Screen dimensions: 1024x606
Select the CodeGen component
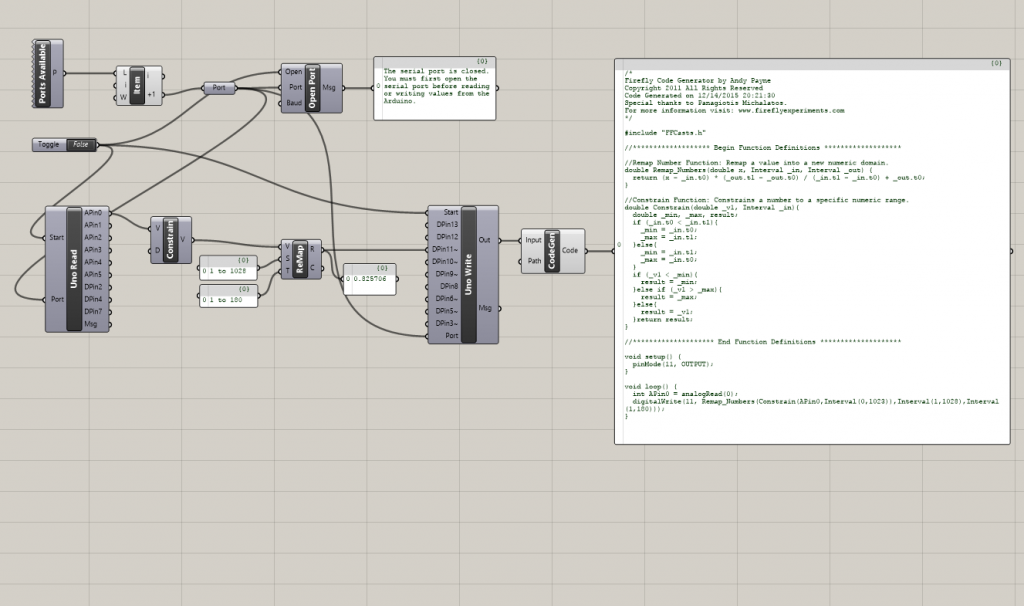552,250
